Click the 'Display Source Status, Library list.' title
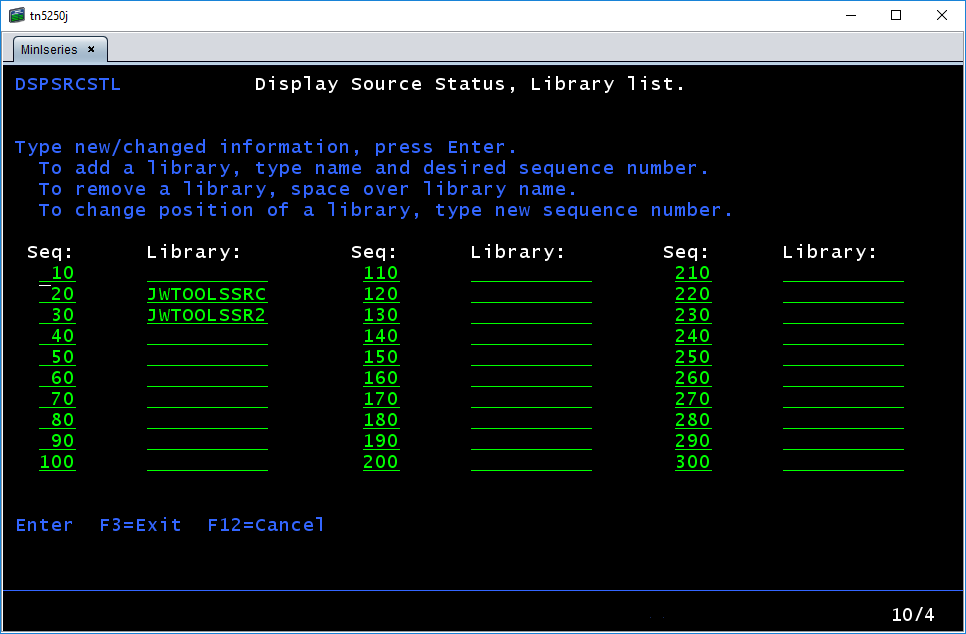966x634 pixels. coord(470,84)
